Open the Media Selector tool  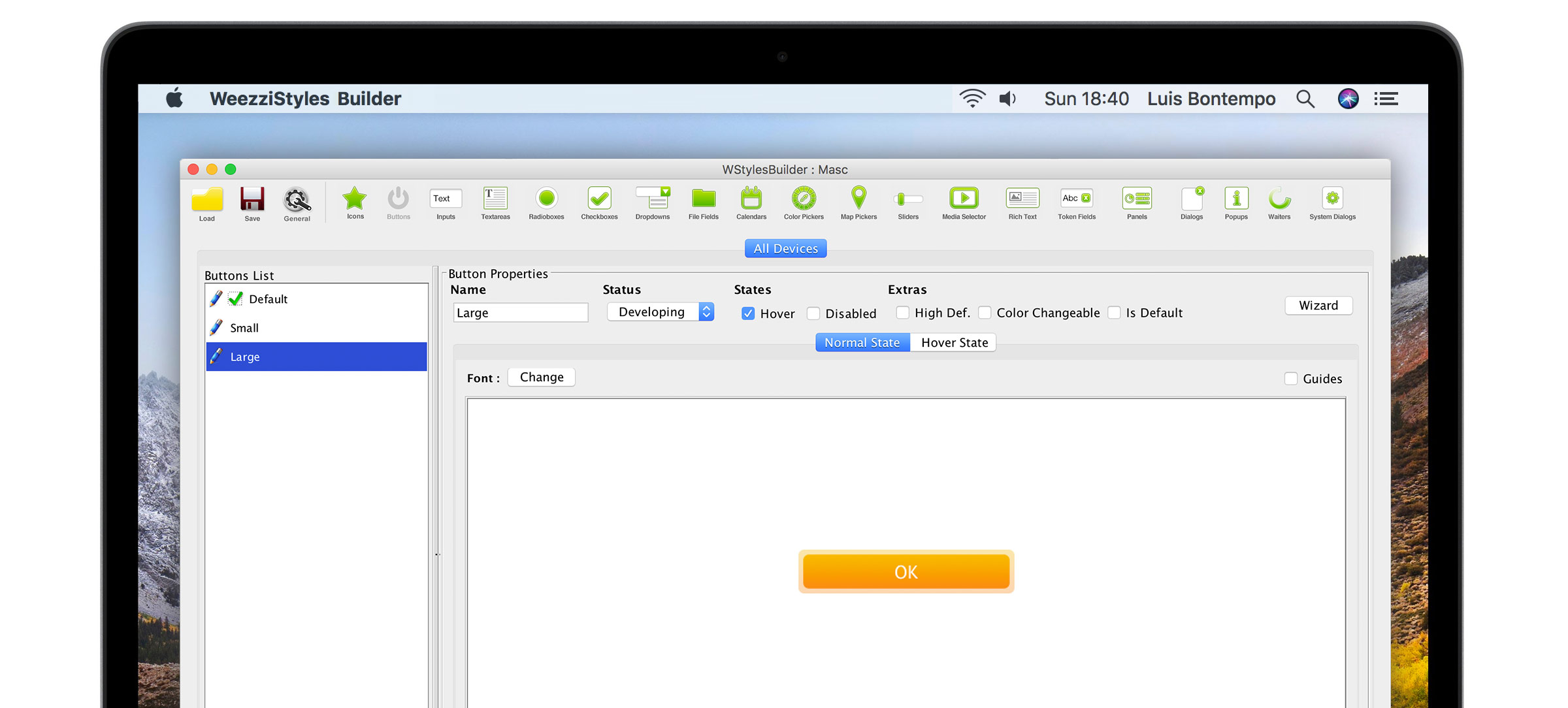pos(964,202)
